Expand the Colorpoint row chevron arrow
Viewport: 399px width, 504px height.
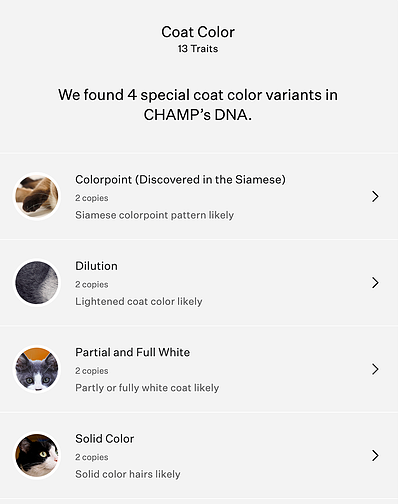click(375, 196)
